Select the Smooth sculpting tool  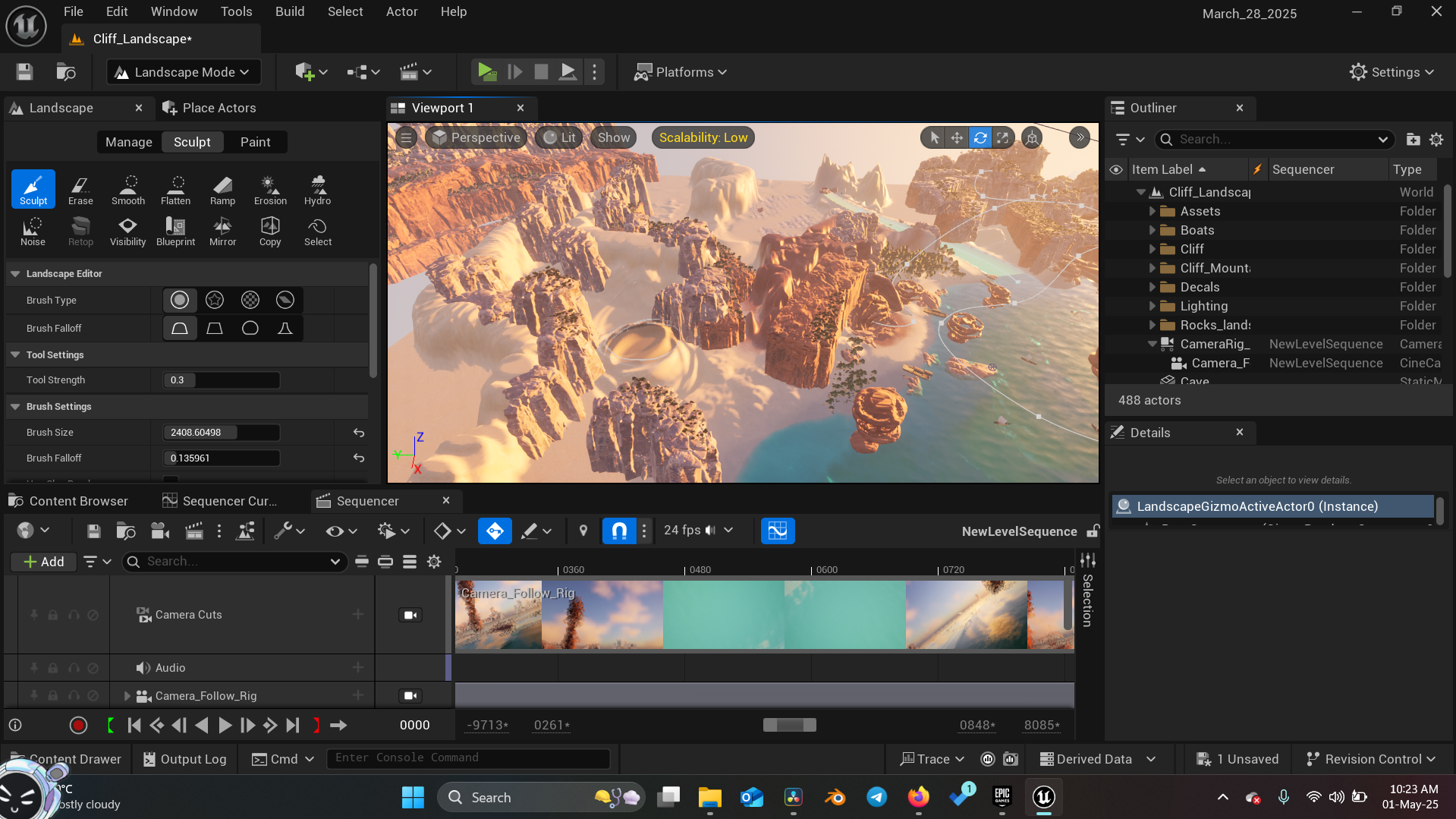tap(128, 190)
